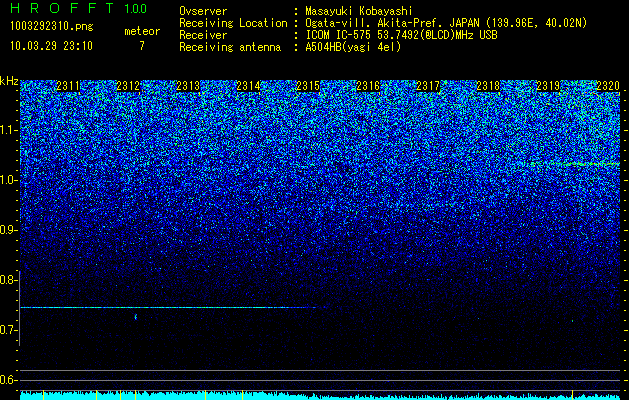Click observer name Masayuki Kobayashi

tap(359, 11)
